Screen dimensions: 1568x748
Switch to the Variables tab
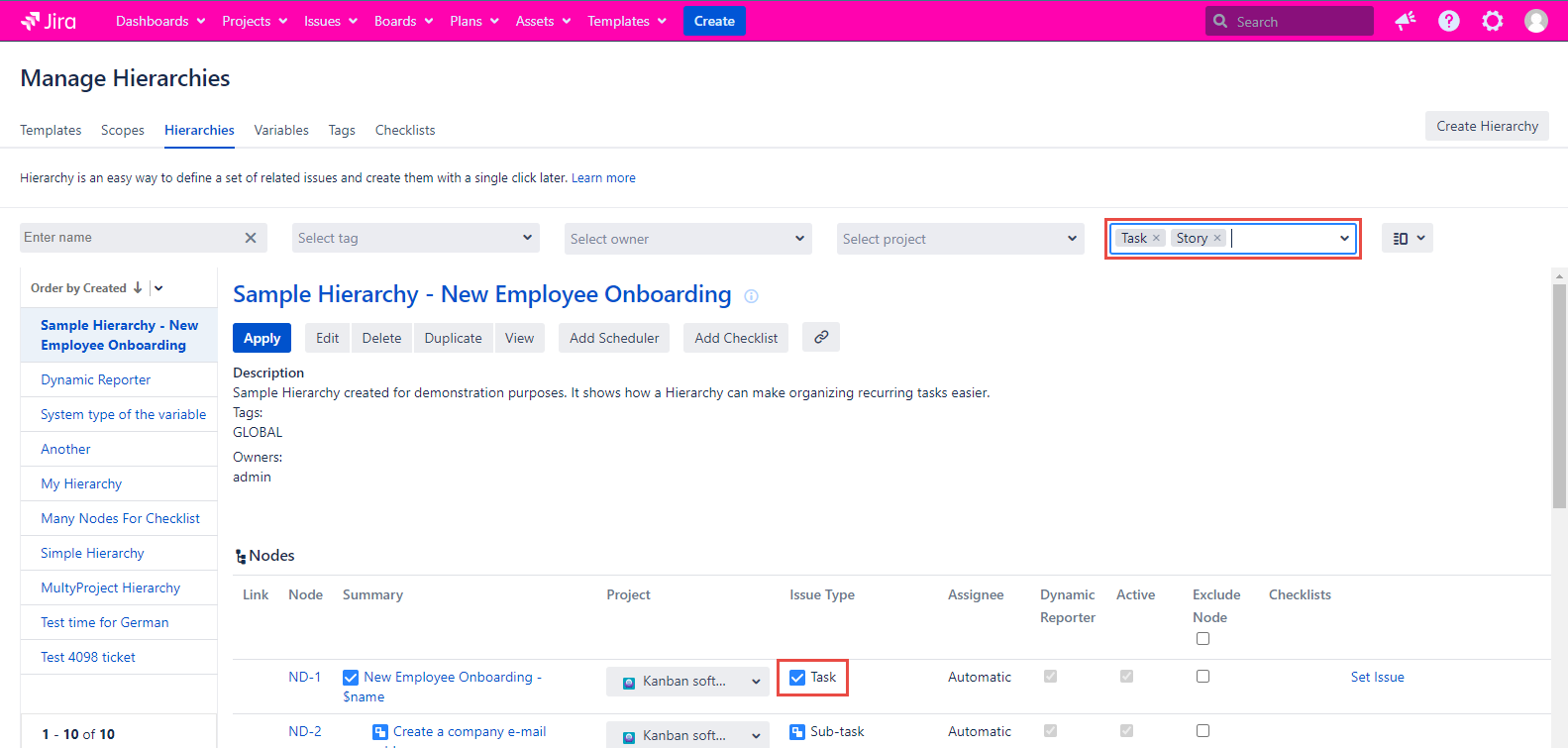click(281, 131)
